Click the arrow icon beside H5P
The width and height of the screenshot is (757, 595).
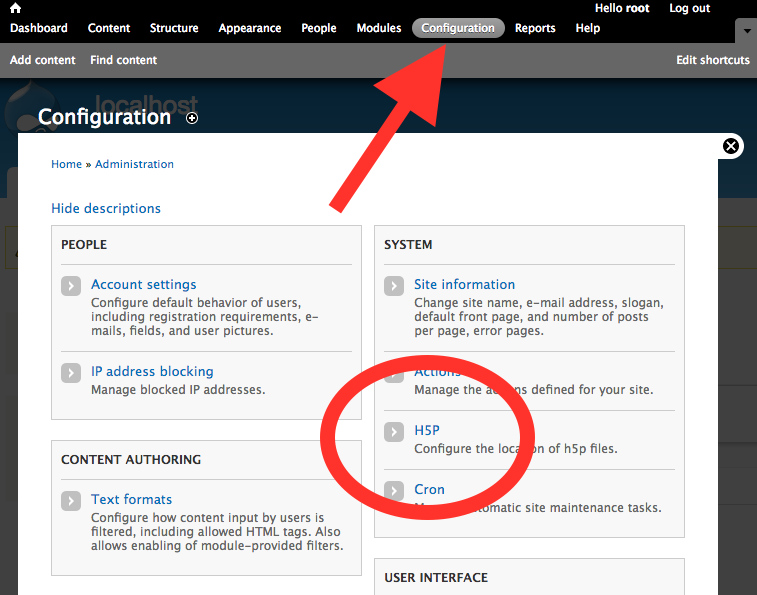395,432
